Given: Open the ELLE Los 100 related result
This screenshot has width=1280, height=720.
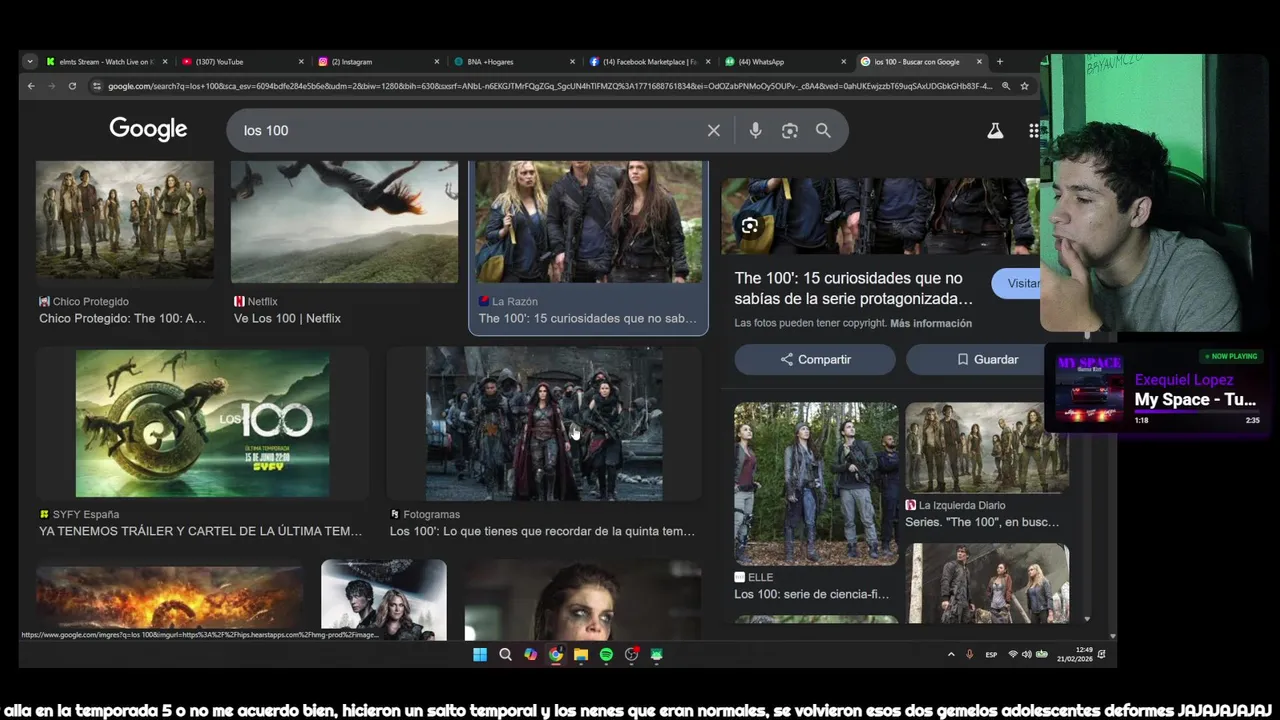Looking at the screenshot, I should click(811, 594).
